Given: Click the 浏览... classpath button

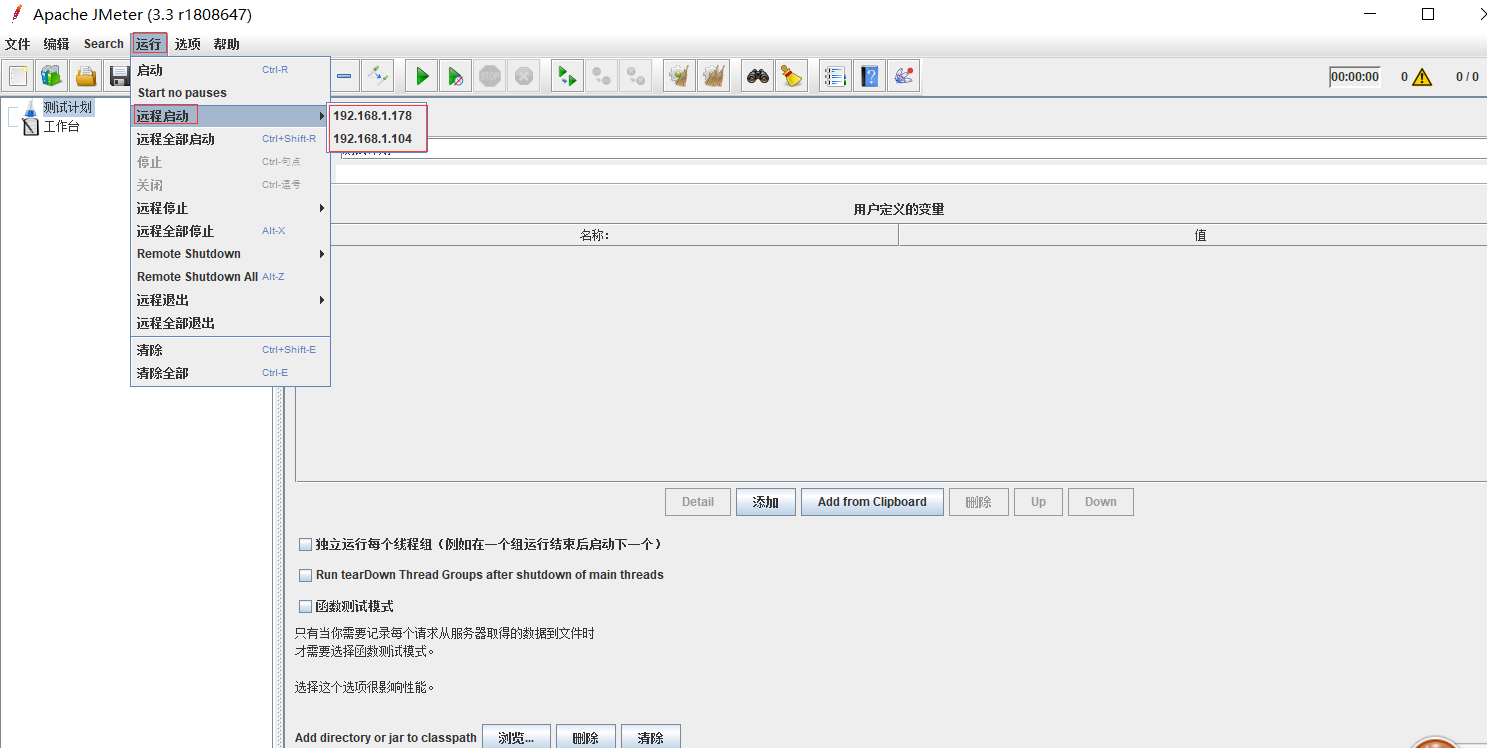Looking at the screenshot, I should coord(516,738).
